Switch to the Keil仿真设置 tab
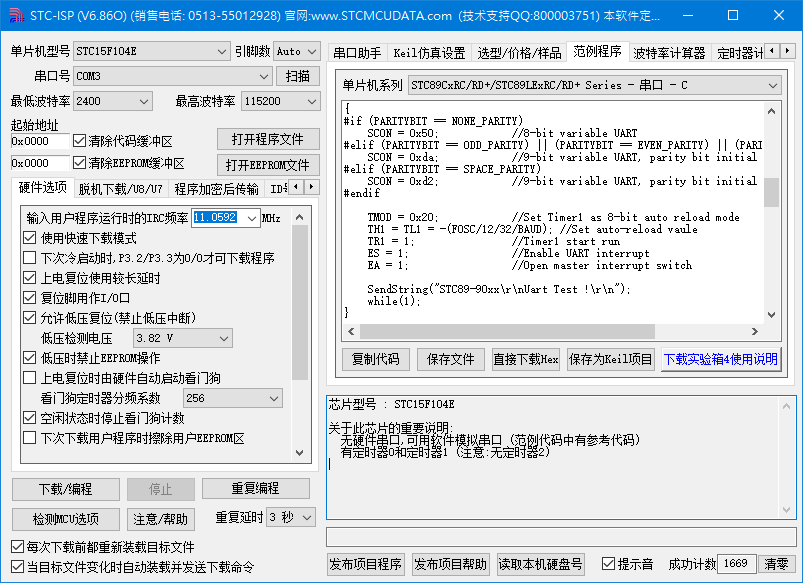 [x=429, y=53]
